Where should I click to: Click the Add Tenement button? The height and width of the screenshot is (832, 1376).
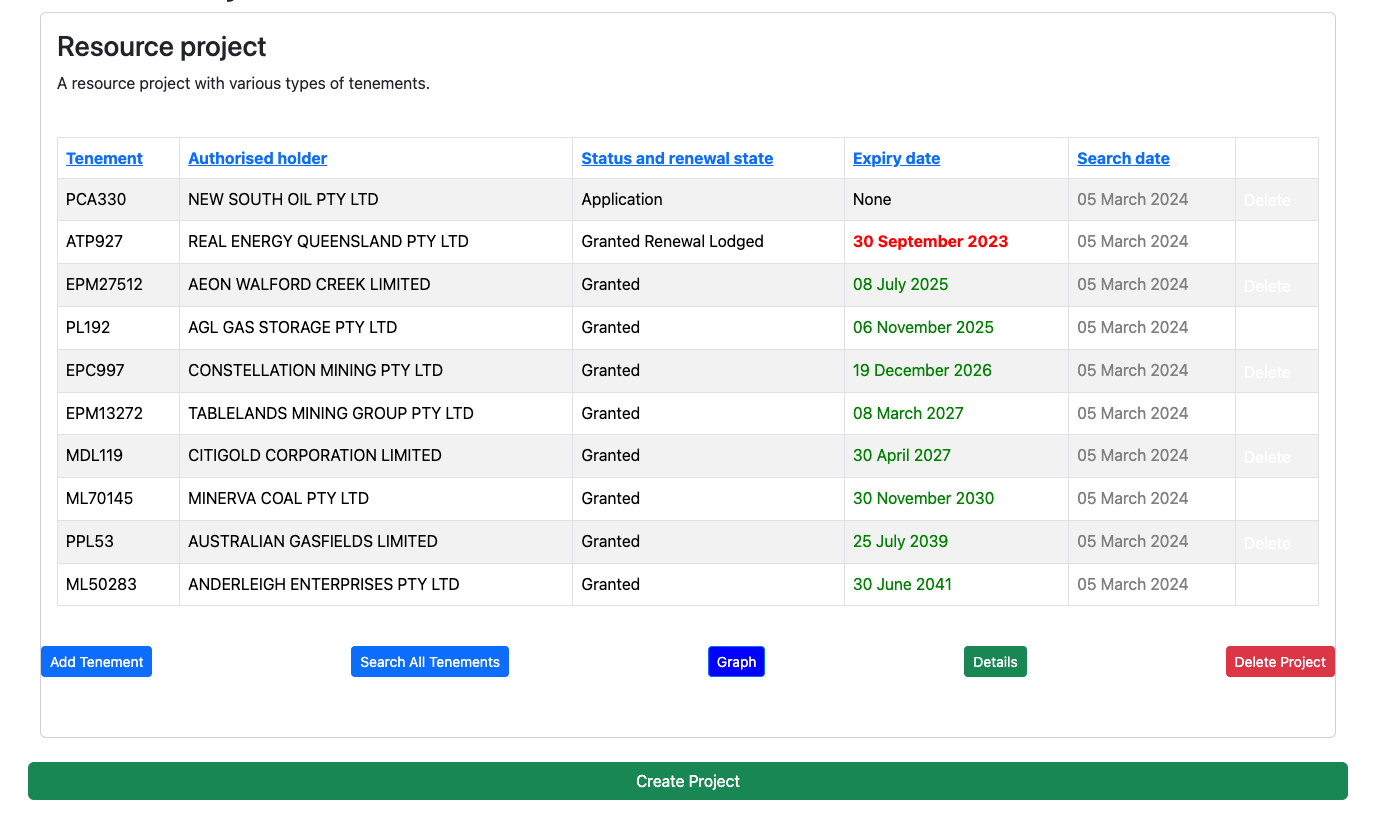pyautogui.click(x=96, y=662)
